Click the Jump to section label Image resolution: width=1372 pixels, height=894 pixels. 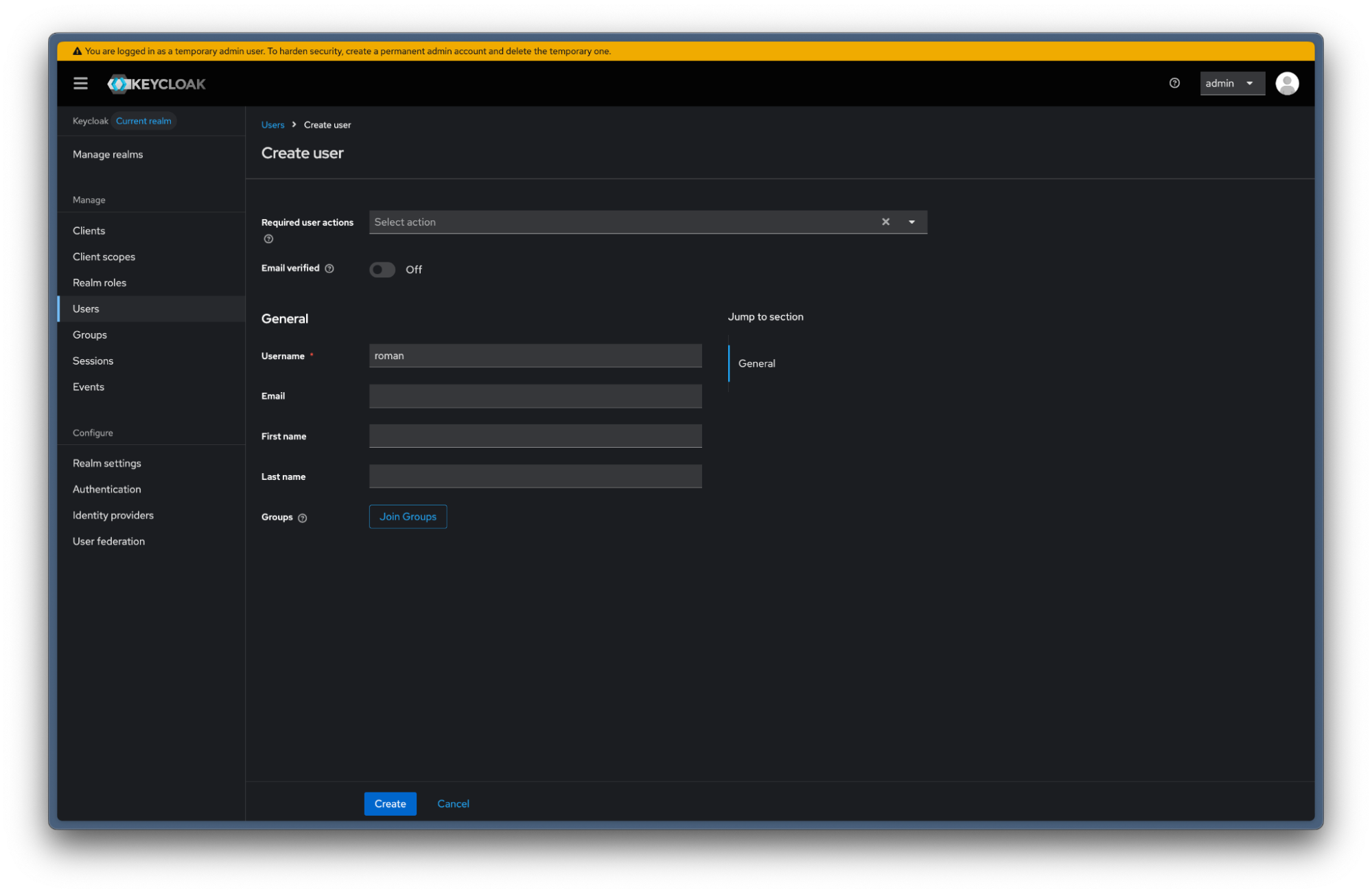click(765, 317)
